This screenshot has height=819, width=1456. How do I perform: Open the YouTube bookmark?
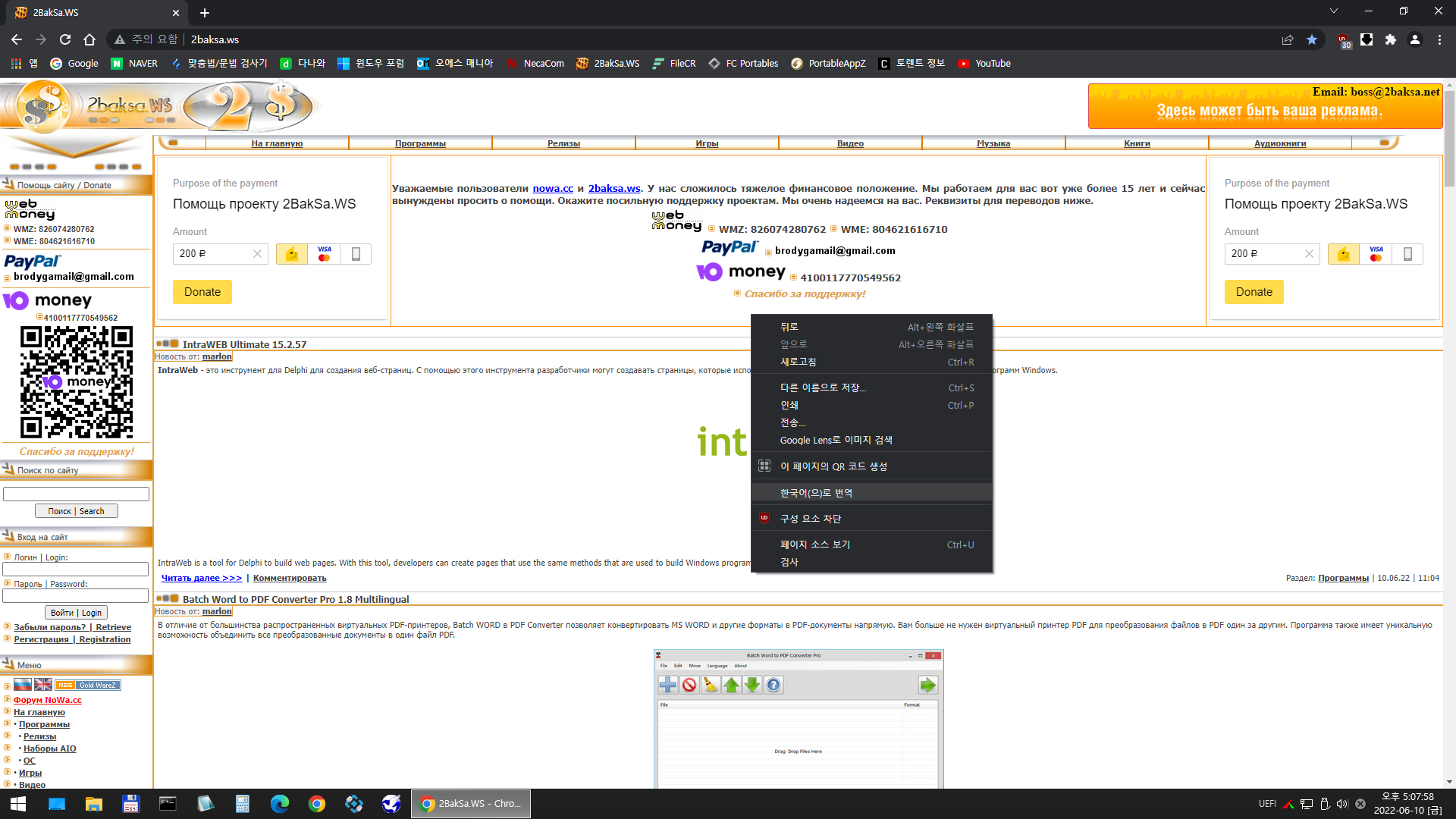click(x=984, y=64)
